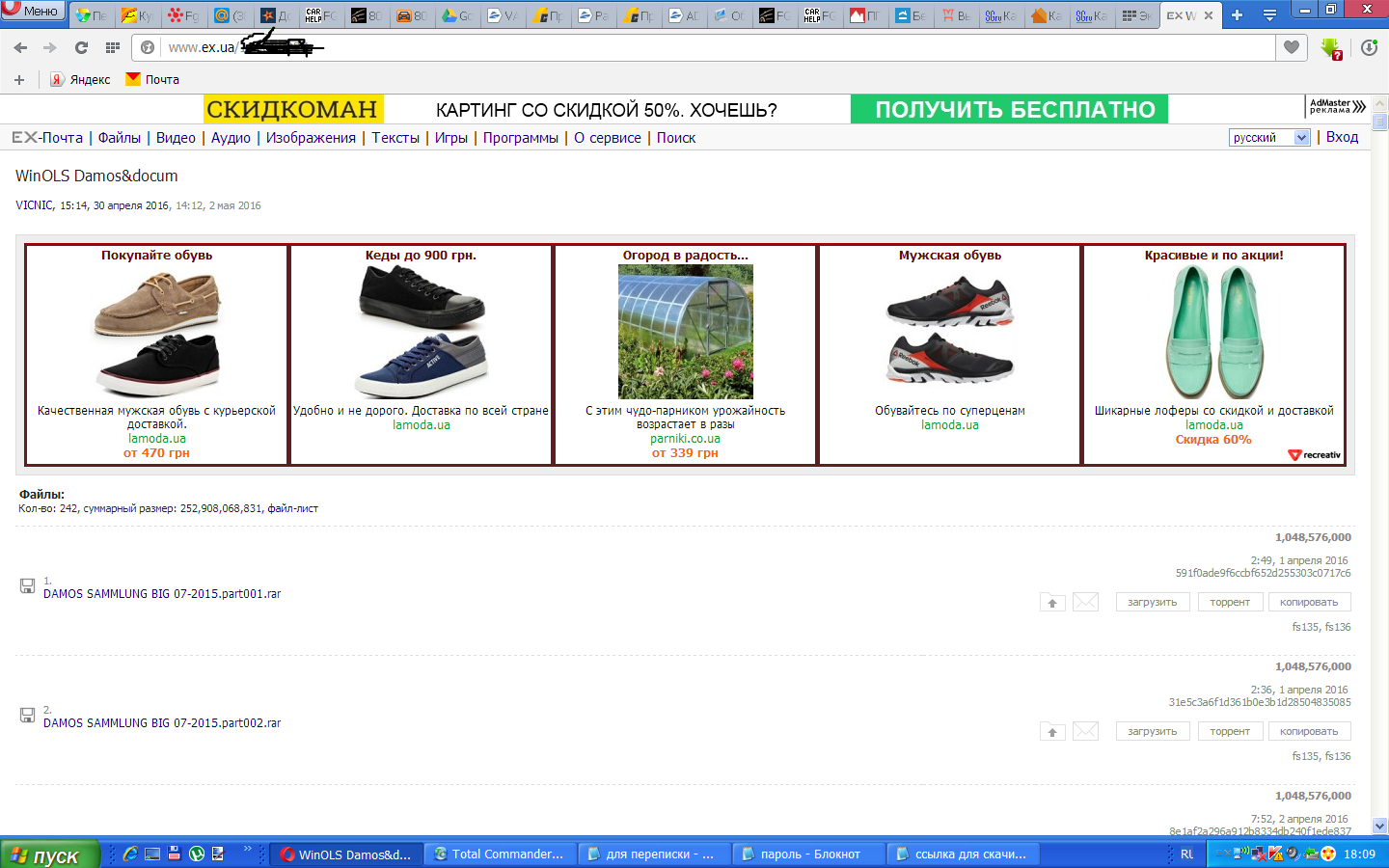Open the Тексты section
Viewport: 1389px width, 868px height.
tap(395, 138)
